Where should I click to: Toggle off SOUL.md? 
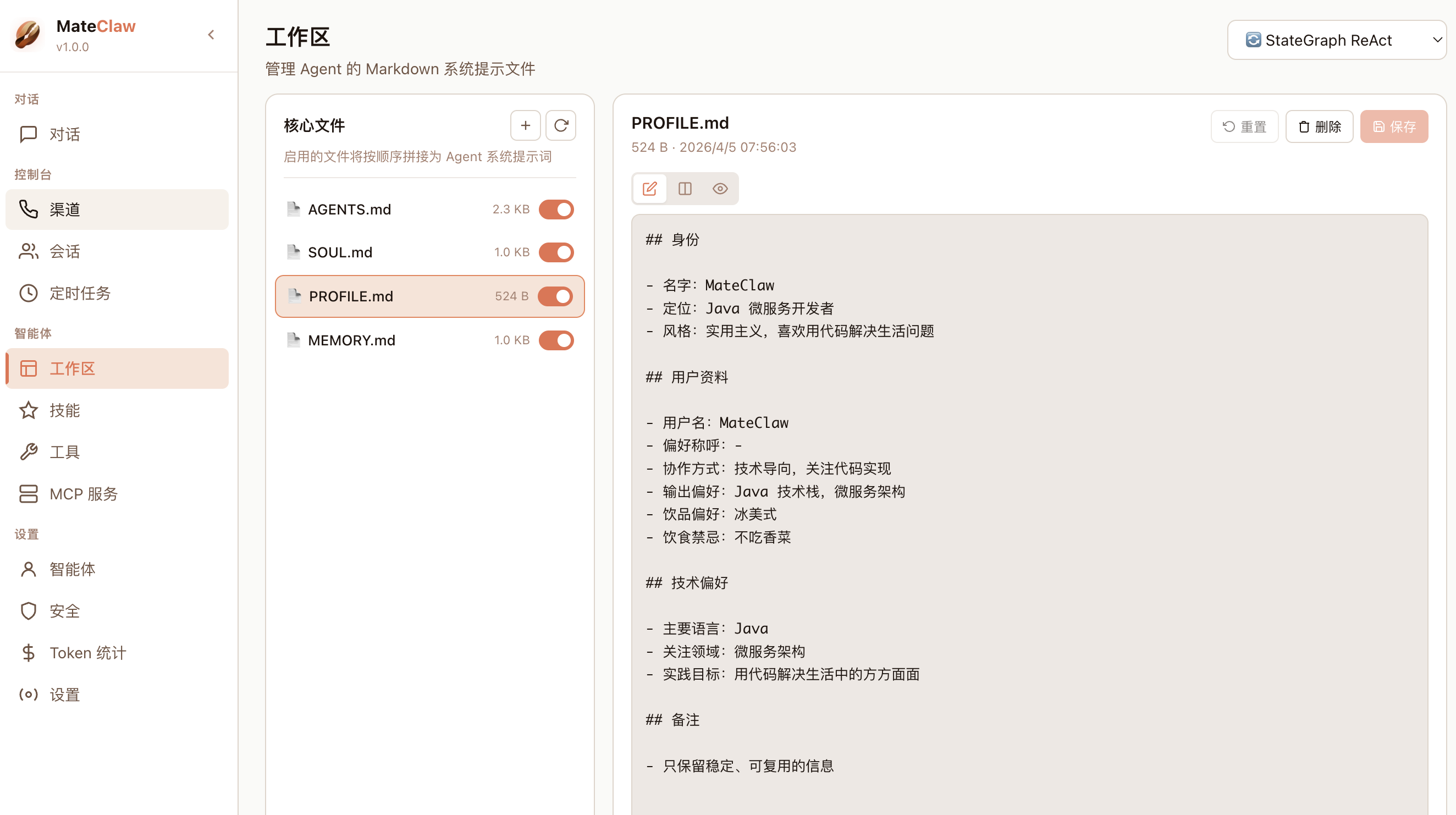(556, 252)
